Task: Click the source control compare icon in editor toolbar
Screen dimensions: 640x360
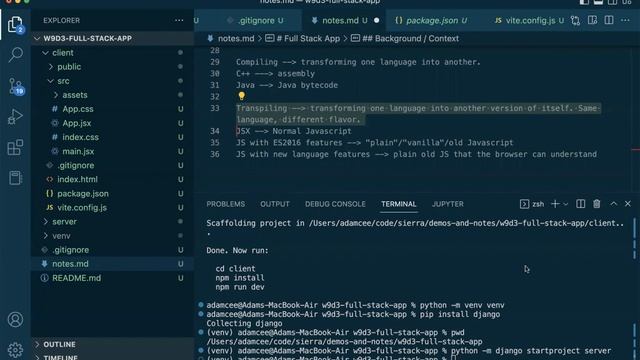Action: [x=576, y=20]
